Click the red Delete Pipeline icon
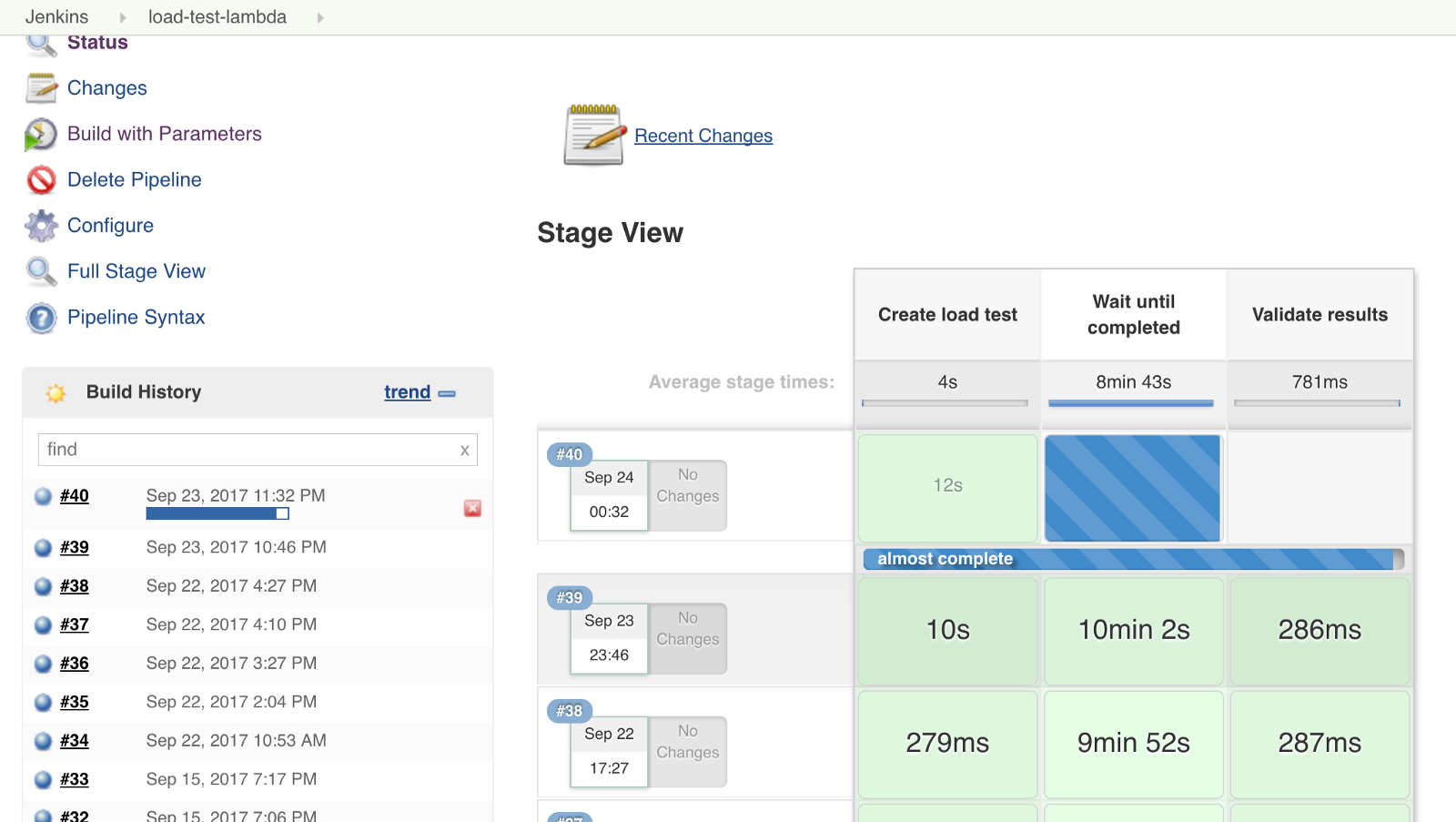The height and width of the screenshot is (822, 1456). 41,180
